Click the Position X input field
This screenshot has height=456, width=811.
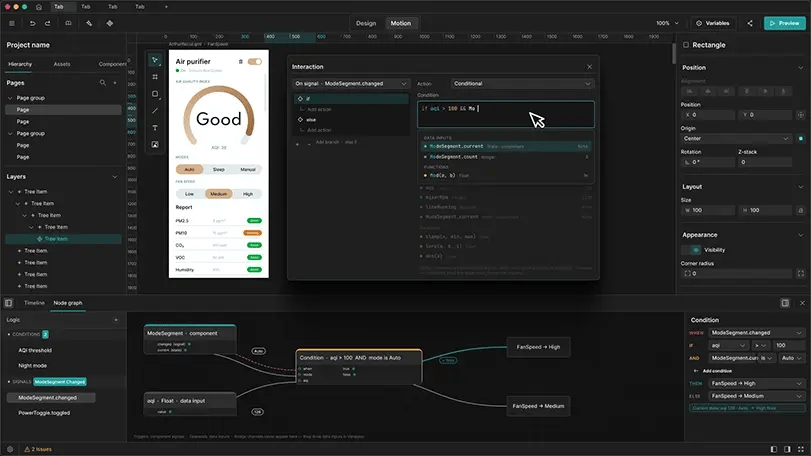(708, 115)
